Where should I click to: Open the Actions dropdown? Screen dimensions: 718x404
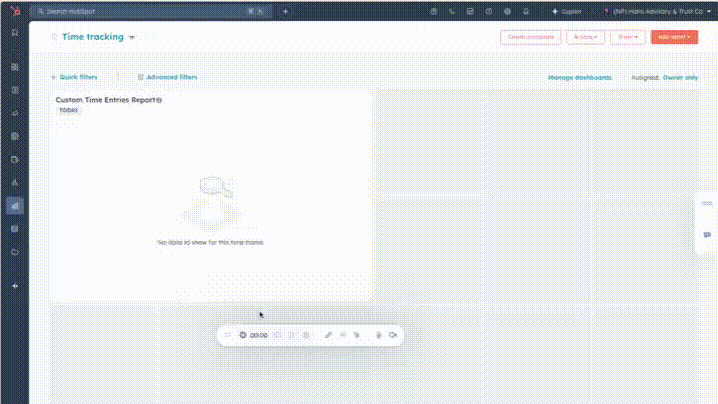point(585,37)
